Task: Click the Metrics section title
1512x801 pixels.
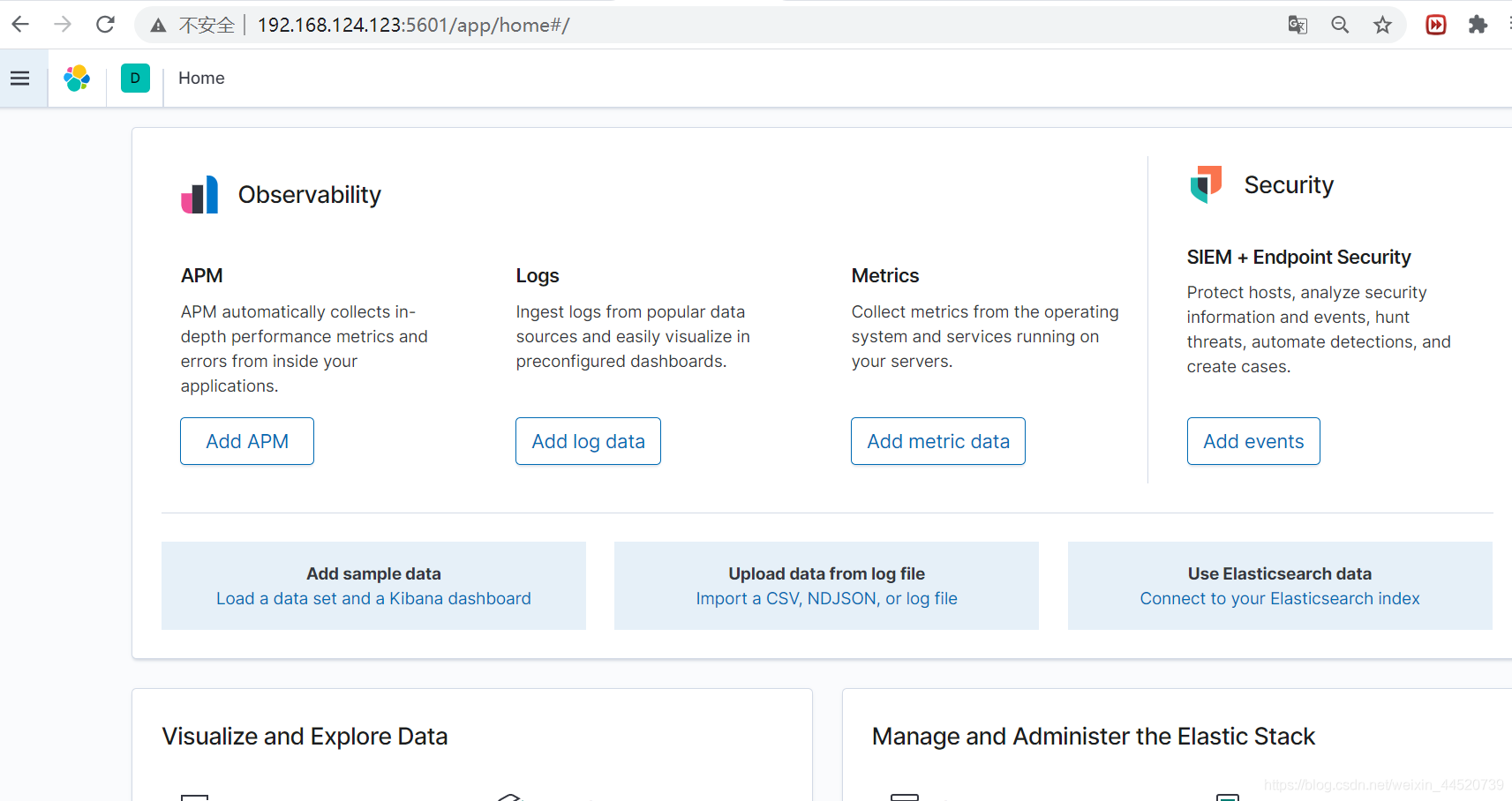Action: coord(885,275)
